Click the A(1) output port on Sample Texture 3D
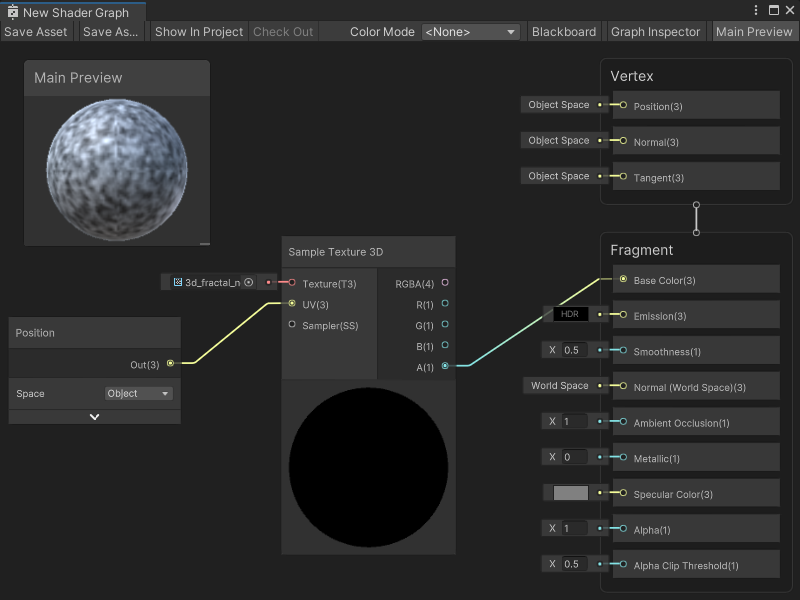 click(446, 366)
